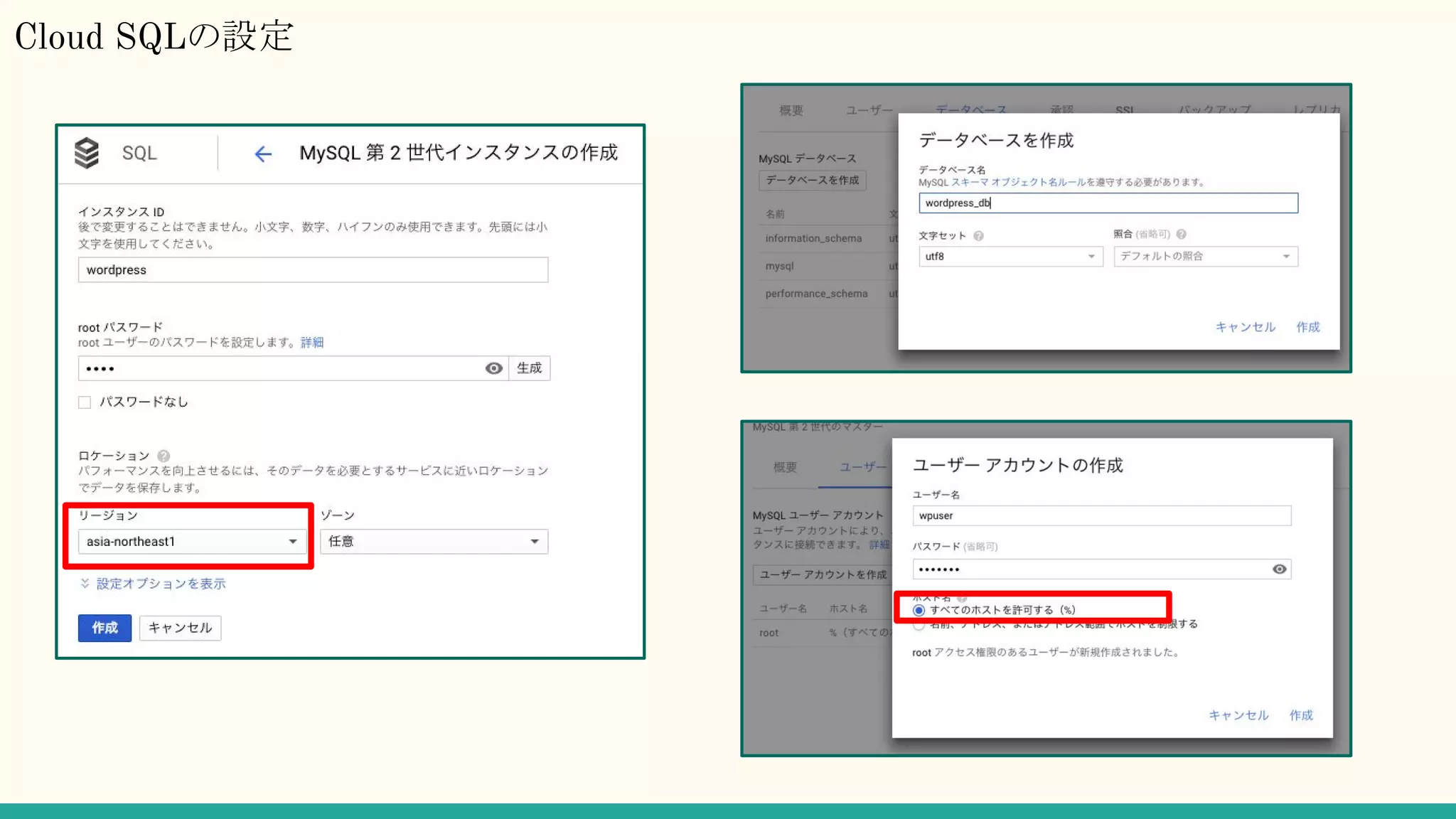Click the データベースを作成 button
Screen dimensions: 1456x819
[812, 181]
